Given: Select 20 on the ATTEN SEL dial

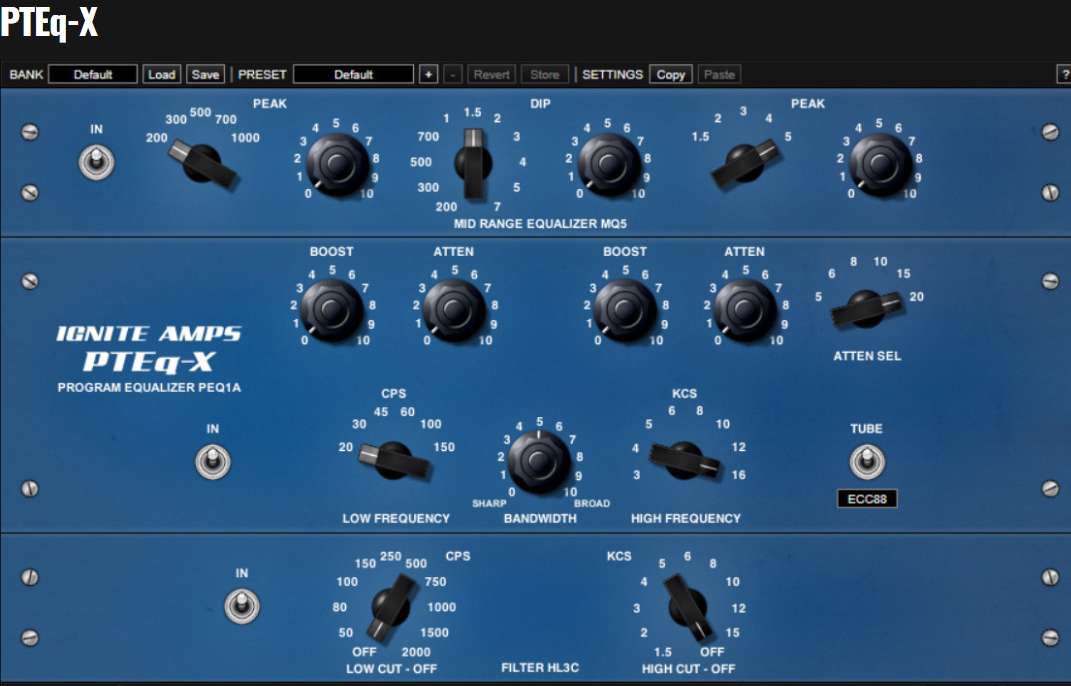Looking at the screenshot, I should tap(917, 297).
